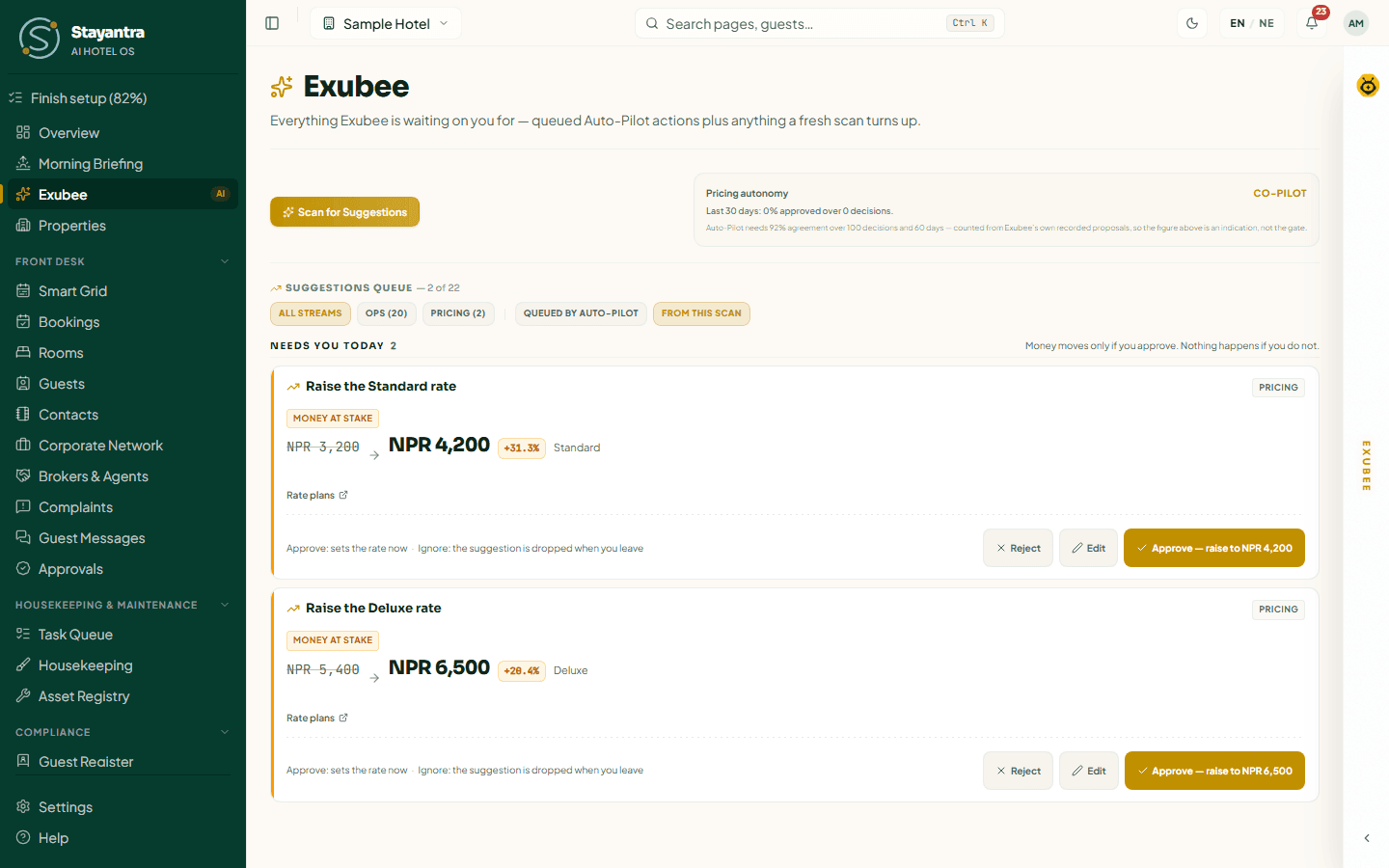Open Finish setup (82%) progress
The height and width of the screenshot is (868, 1389).
pyautogui.click(x=123, y=98)
